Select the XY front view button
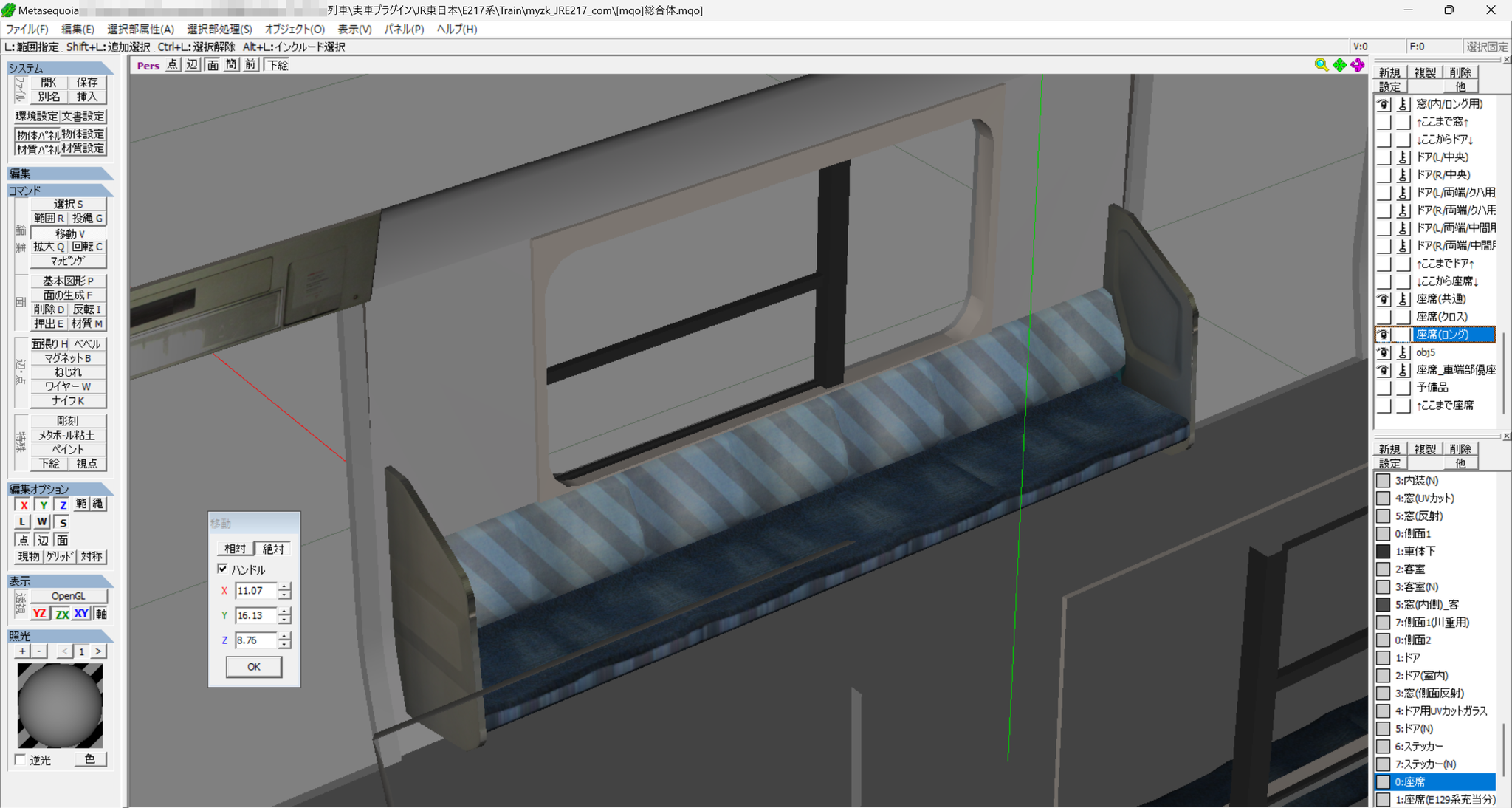 (x=81, y=614)
